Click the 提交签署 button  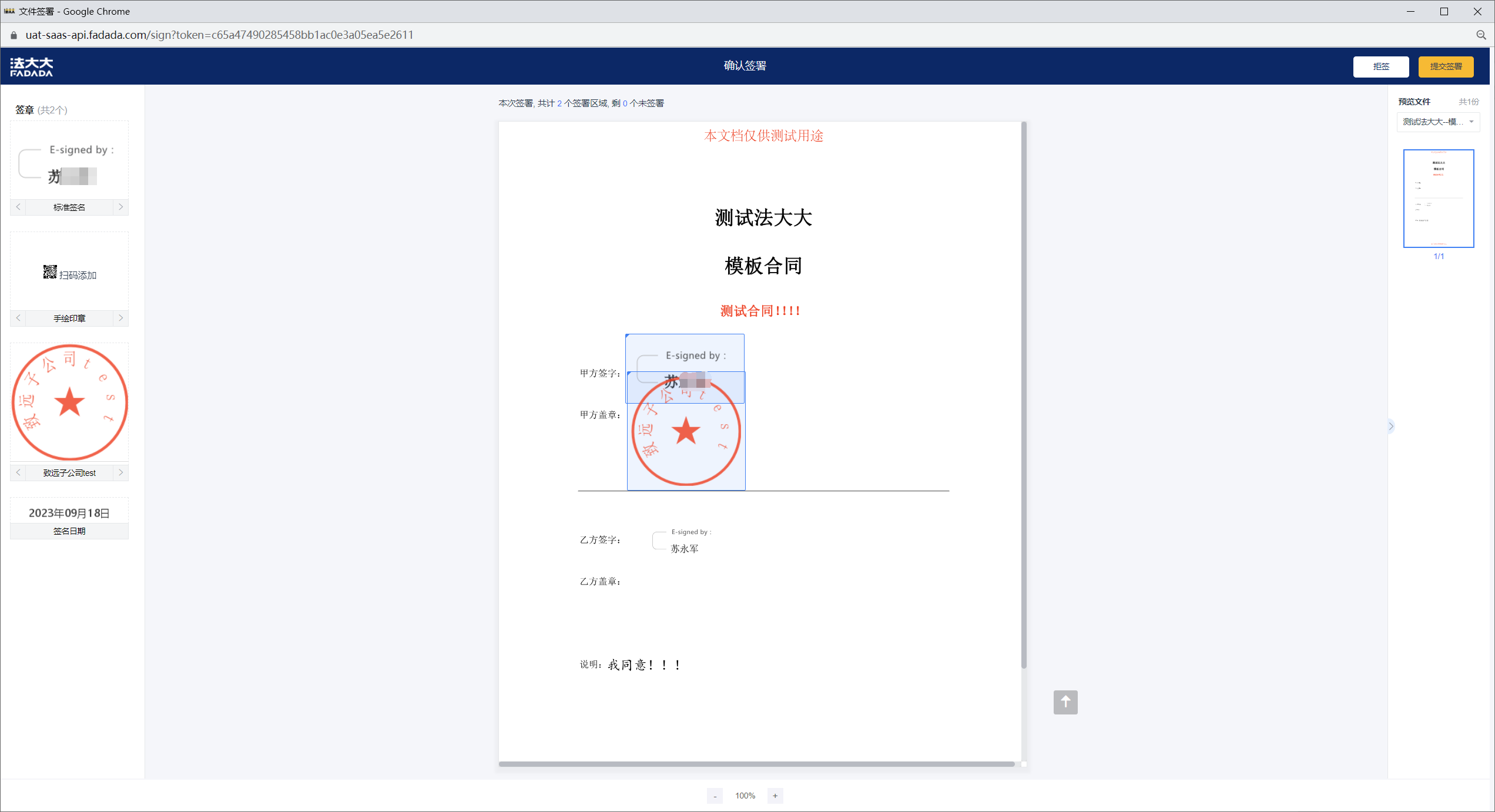tap(1445, 66)
